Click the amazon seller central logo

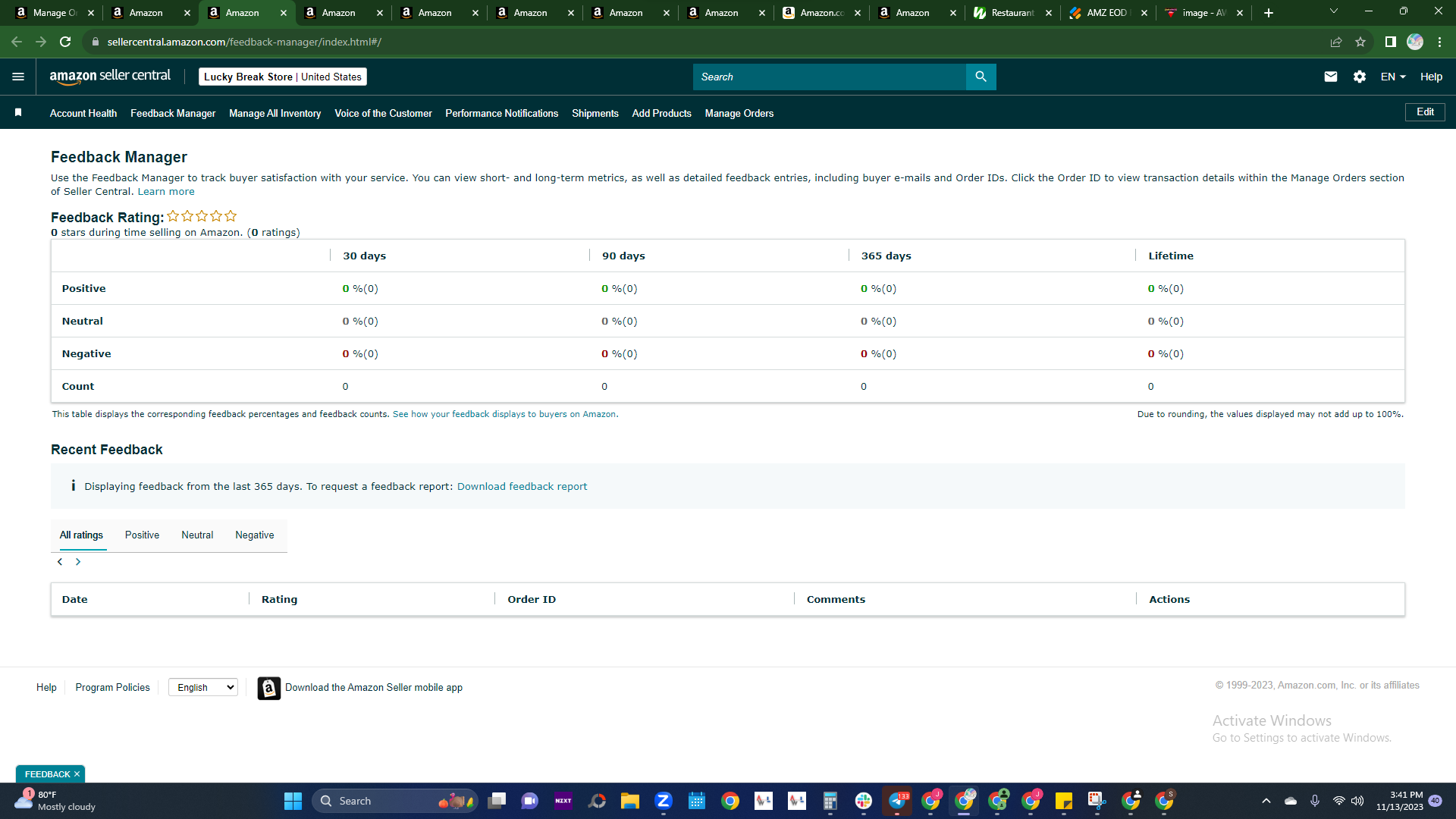click(110, 77)
